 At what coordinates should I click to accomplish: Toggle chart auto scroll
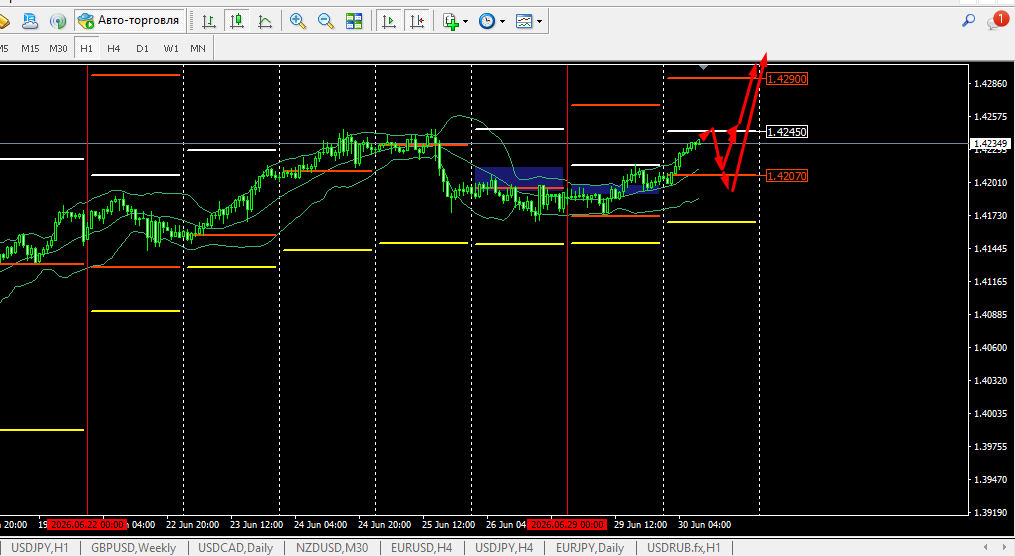389,21
